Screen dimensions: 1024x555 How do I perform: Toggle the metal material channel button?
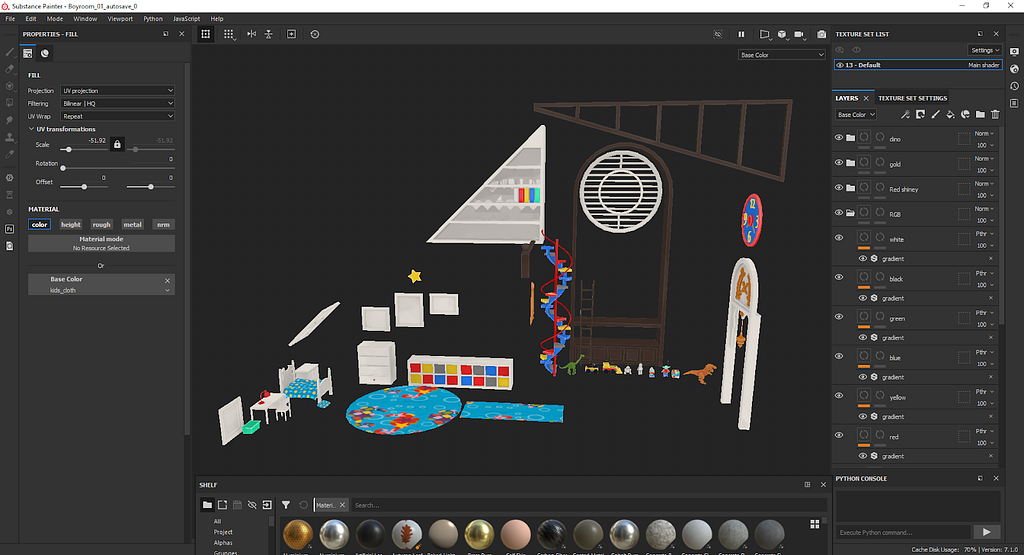point(133,225)
